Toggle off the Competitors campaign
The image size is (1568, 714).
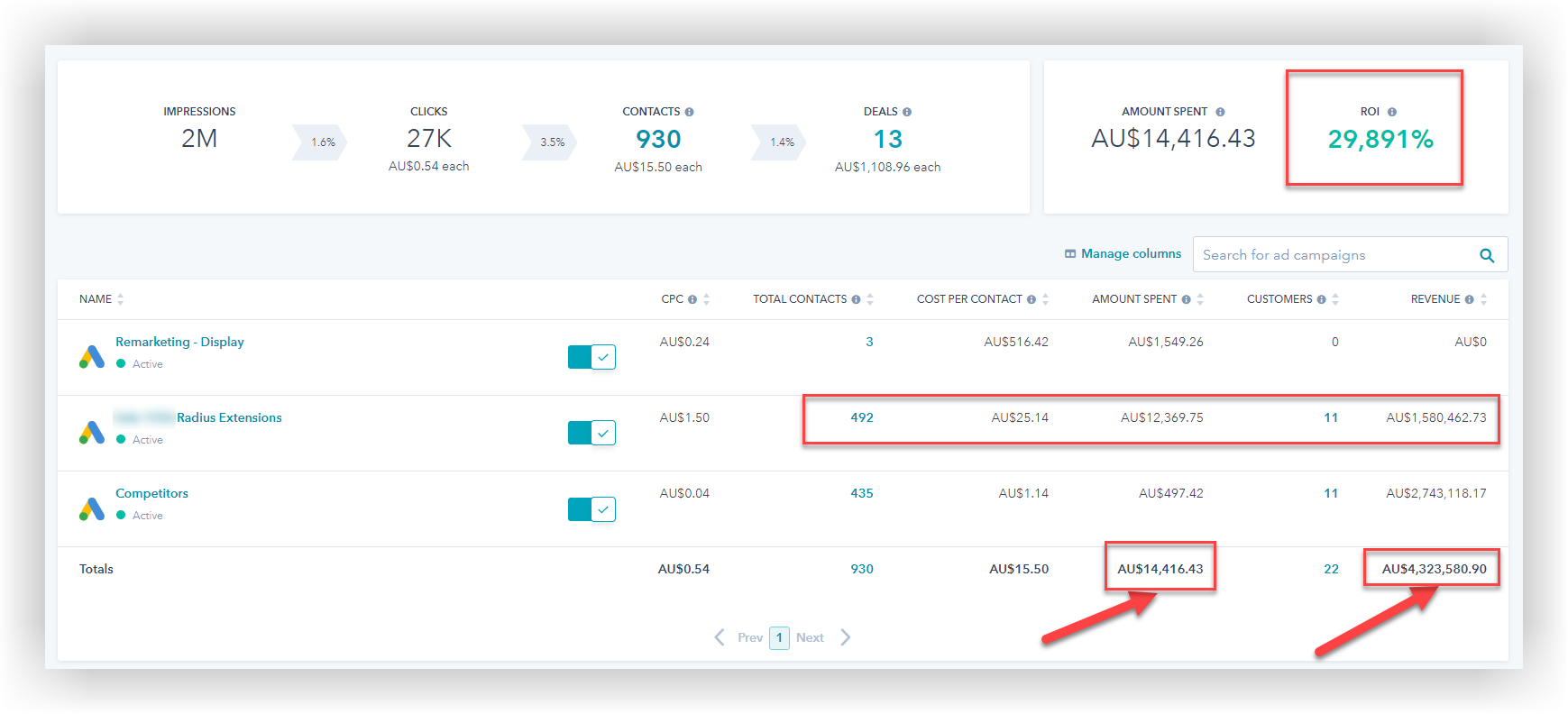[x=591, y=509]
